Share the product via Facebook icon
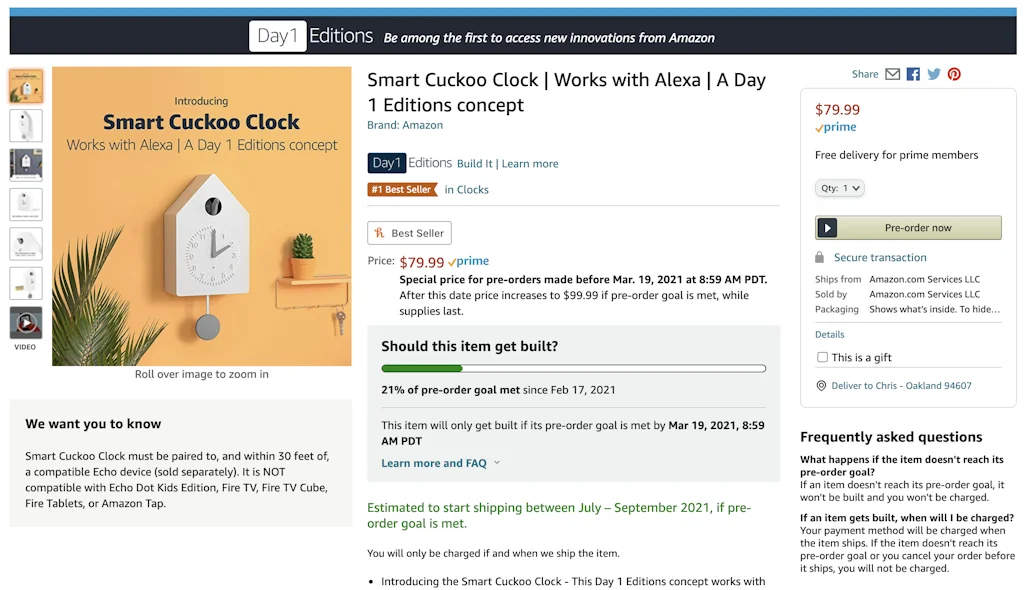 (912, 74)
